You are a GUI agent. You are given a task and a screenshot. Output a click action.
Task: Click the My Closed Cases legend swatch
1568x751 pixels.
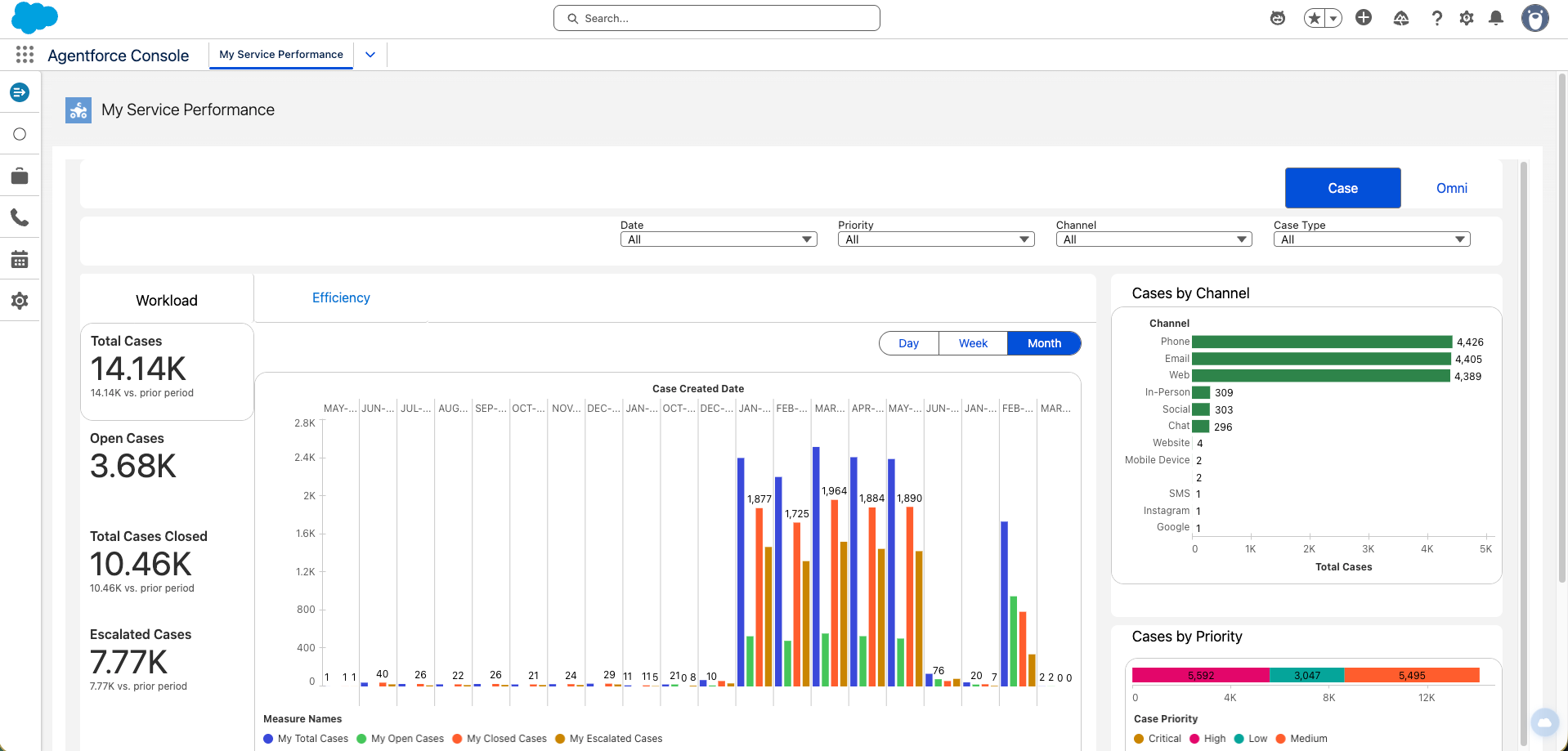coord(457,739)
